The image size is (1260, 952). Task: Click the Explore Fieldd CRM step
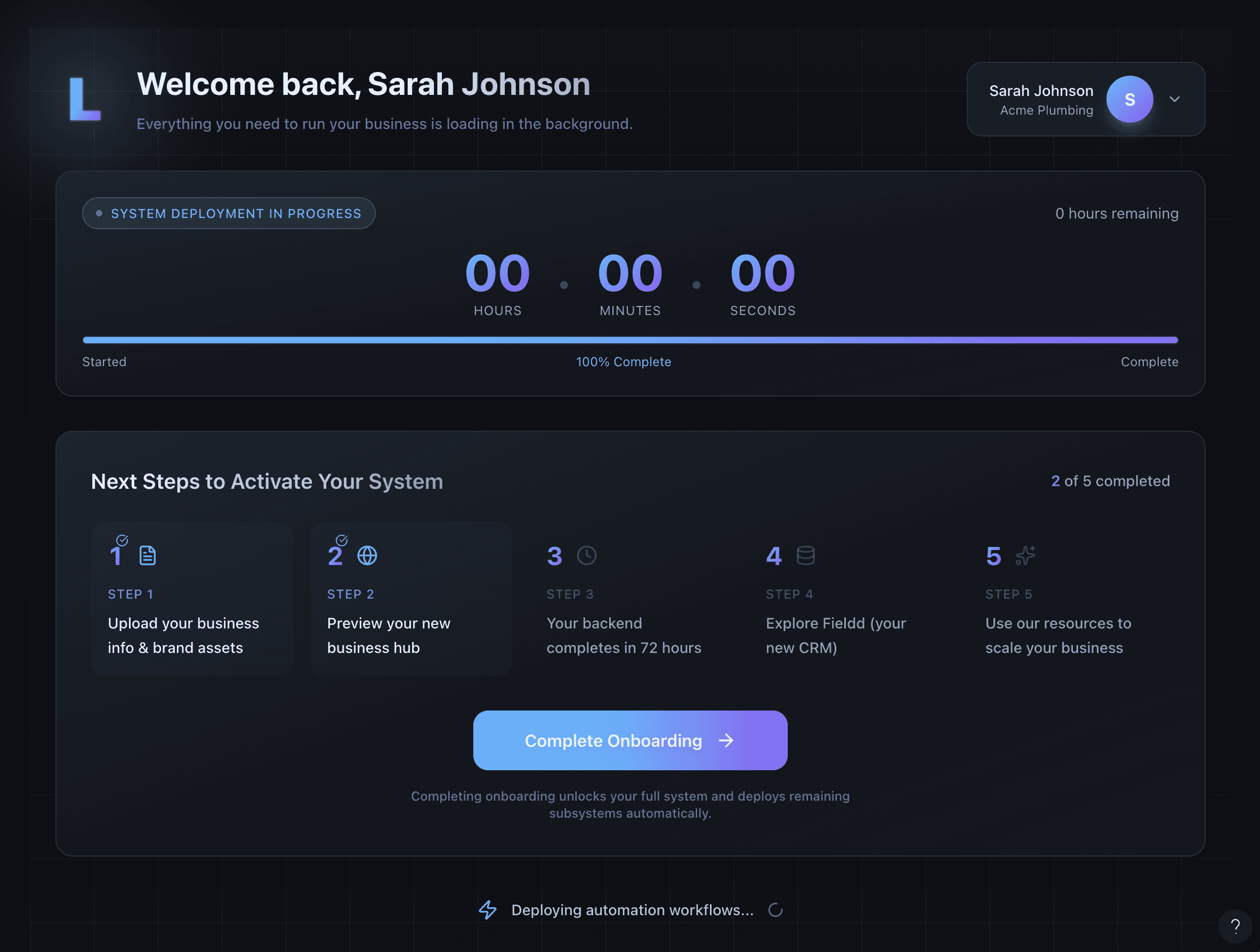(836, 635)
